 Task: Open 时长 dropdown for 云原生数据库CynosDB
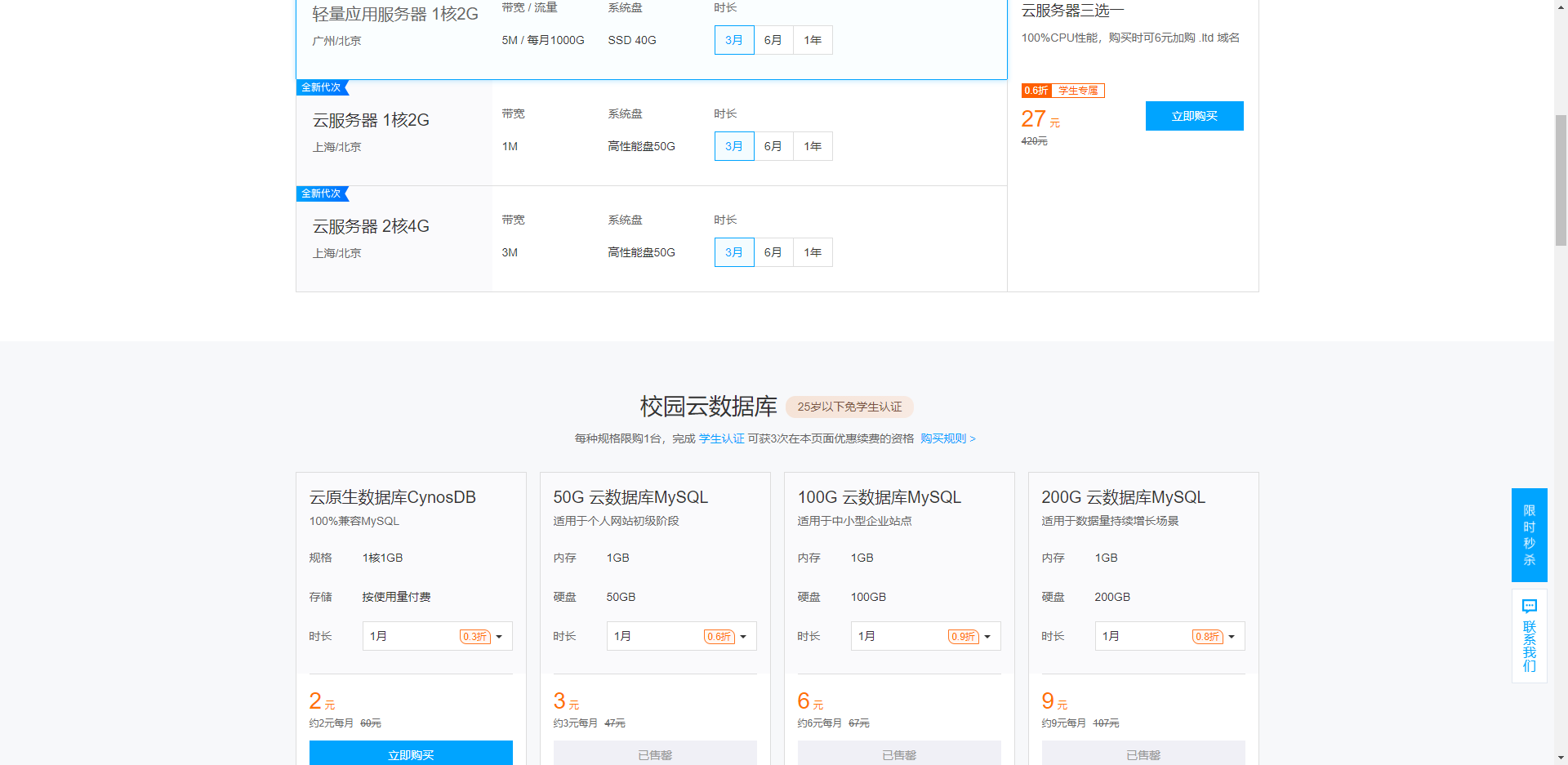click(437, 636)
